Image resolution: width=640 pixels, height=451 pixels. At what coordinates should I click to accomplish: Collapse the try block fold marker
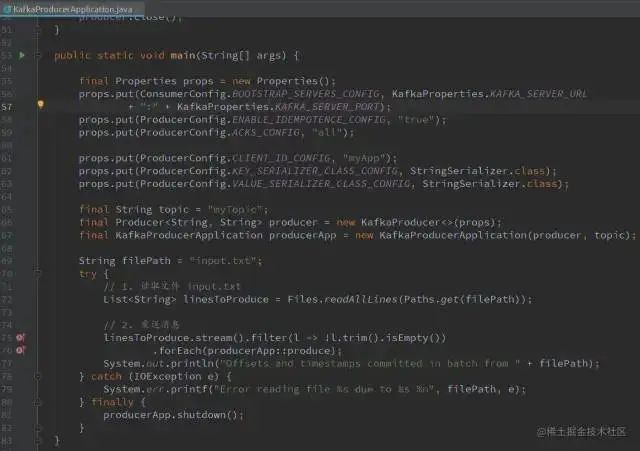38,273
